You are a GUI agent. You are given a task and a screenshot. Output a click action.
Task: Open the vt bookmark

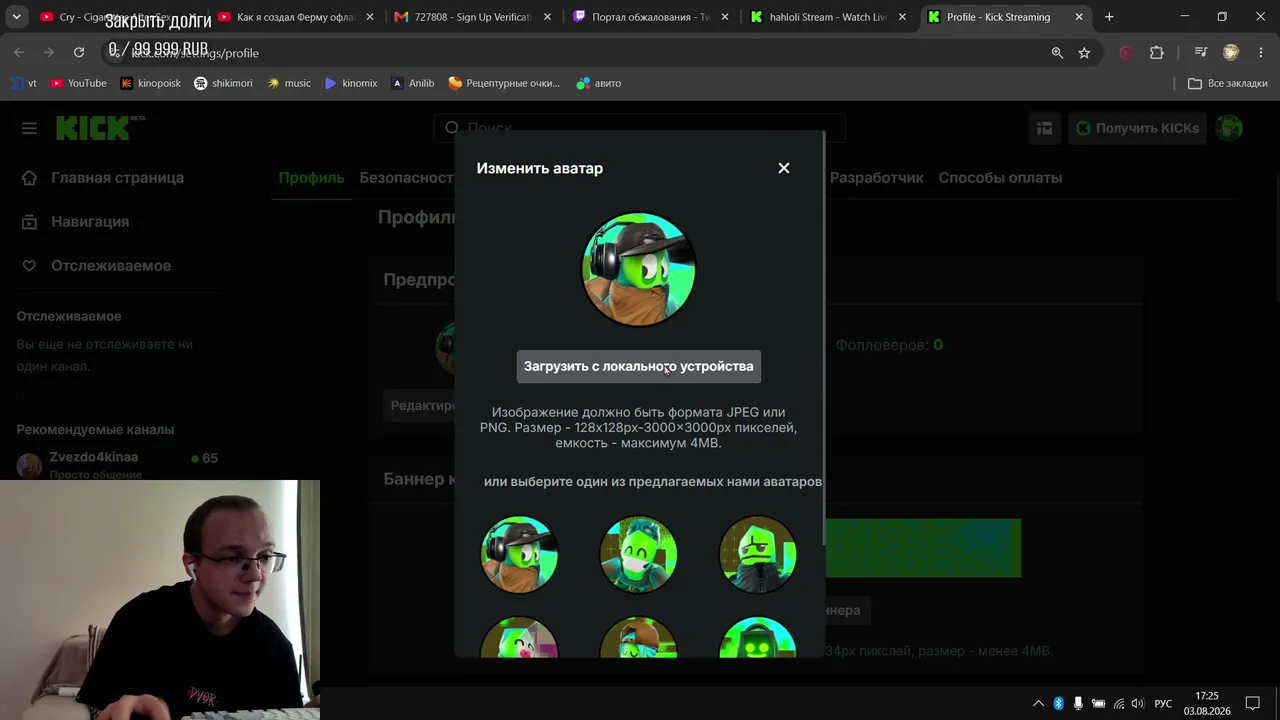23,83
